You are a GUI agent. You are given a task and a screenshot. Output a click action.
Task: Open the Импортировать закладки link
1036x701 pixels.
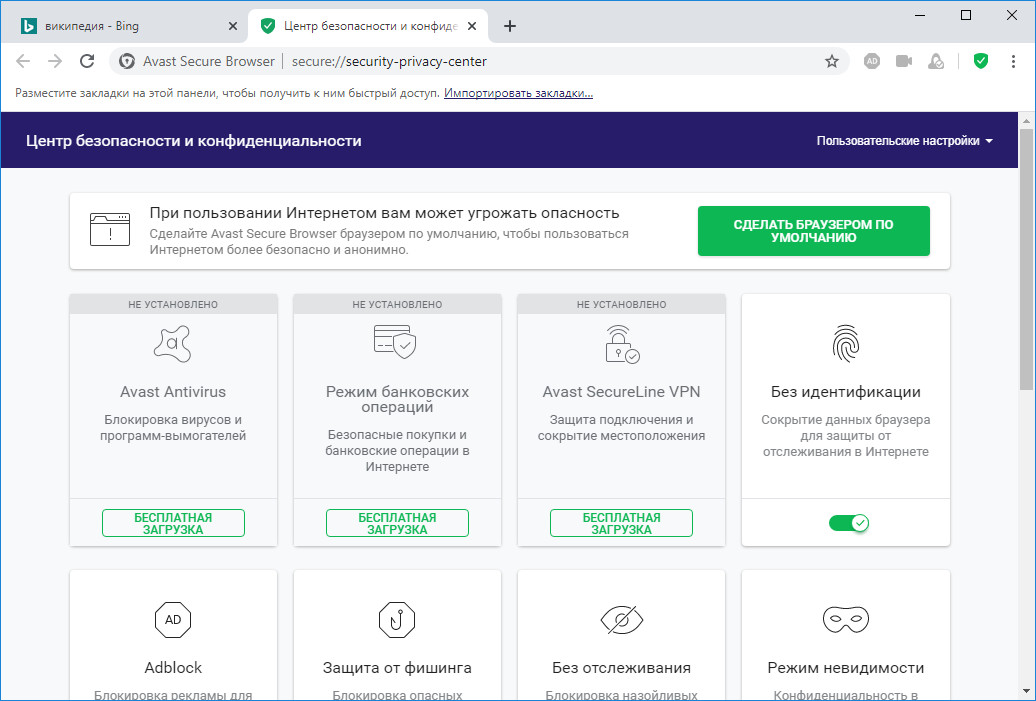pos(518,93)
